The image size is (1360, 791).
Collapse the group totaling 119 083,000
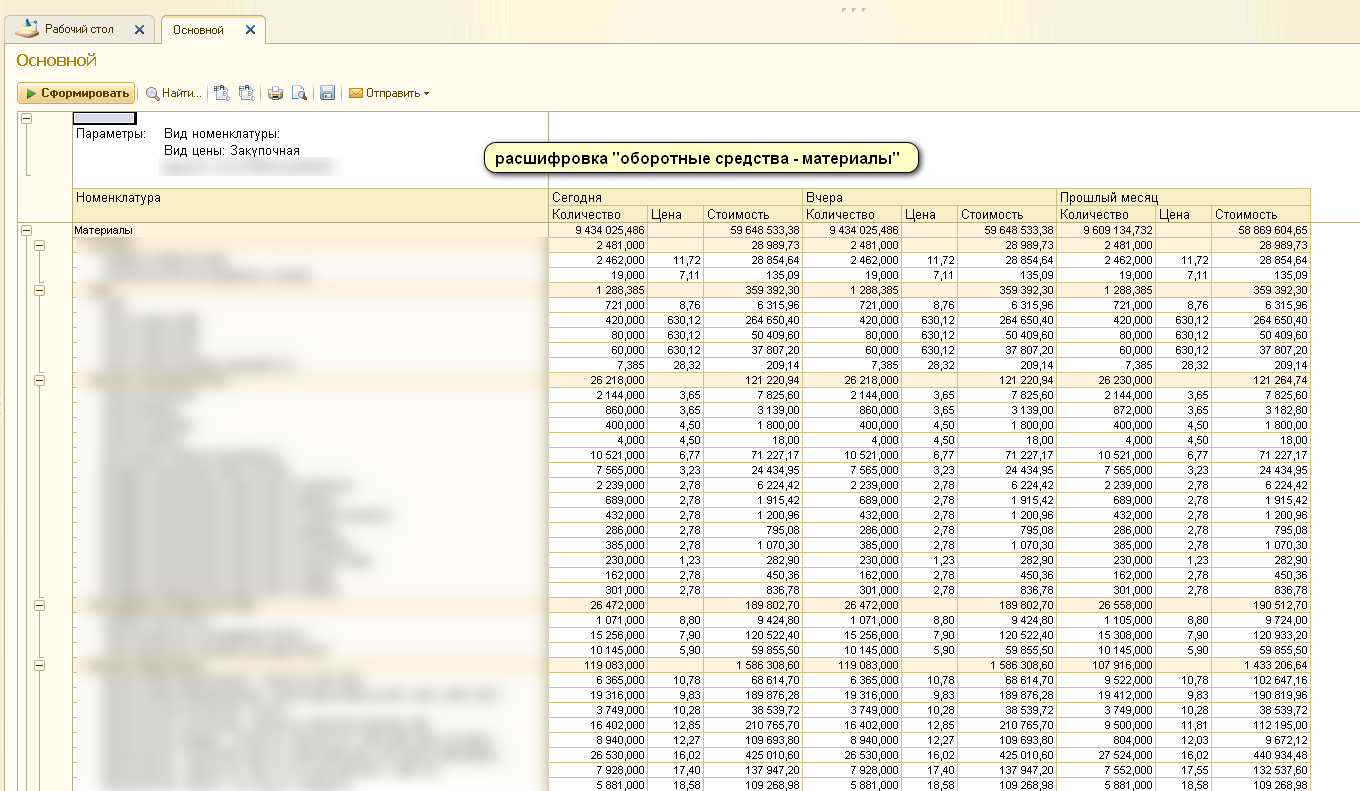(40, 665)
